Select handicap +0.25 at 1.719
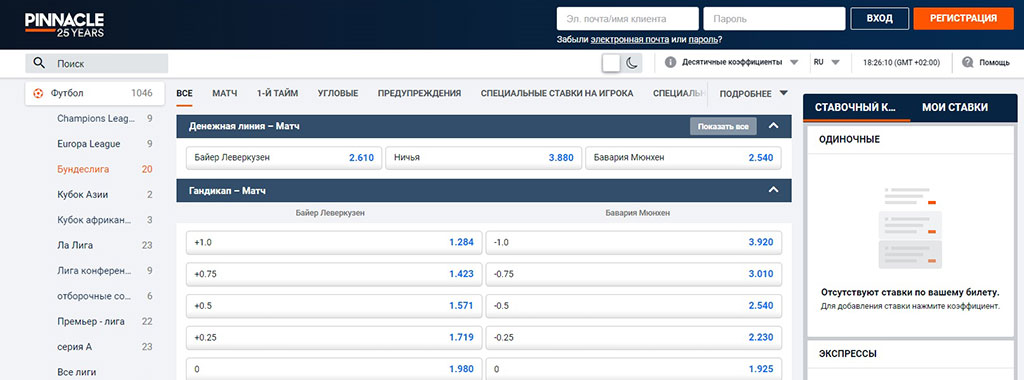Image resolution: width=1024 pixels, height=380 pixels. (x=334, y=338)
